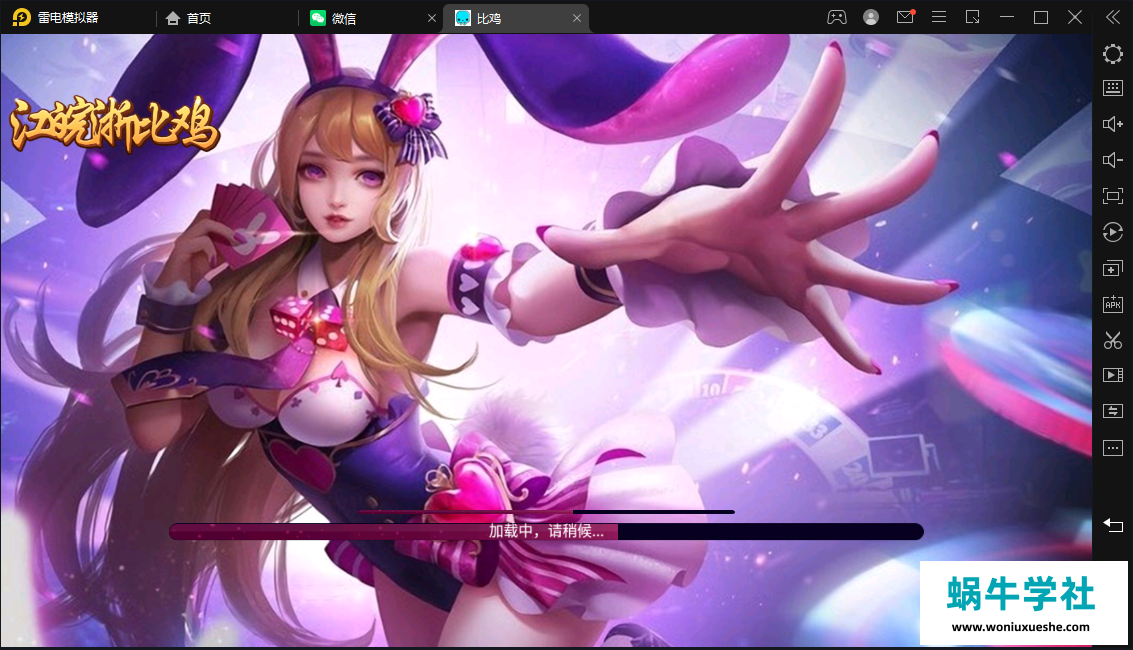Screen dimensions: 1133x650
Task: Expand more tools with three-dots icon
Action: point(1112,448)
